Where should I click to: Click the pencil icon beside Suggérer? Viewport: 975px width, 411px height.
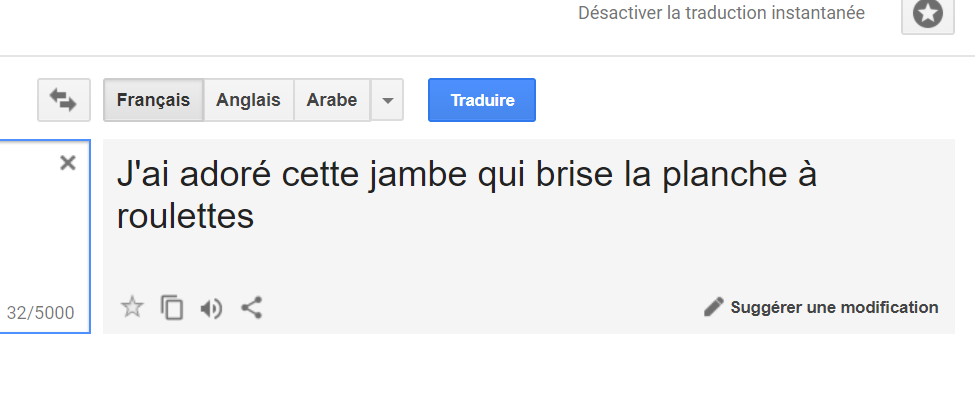click(714, 307)
